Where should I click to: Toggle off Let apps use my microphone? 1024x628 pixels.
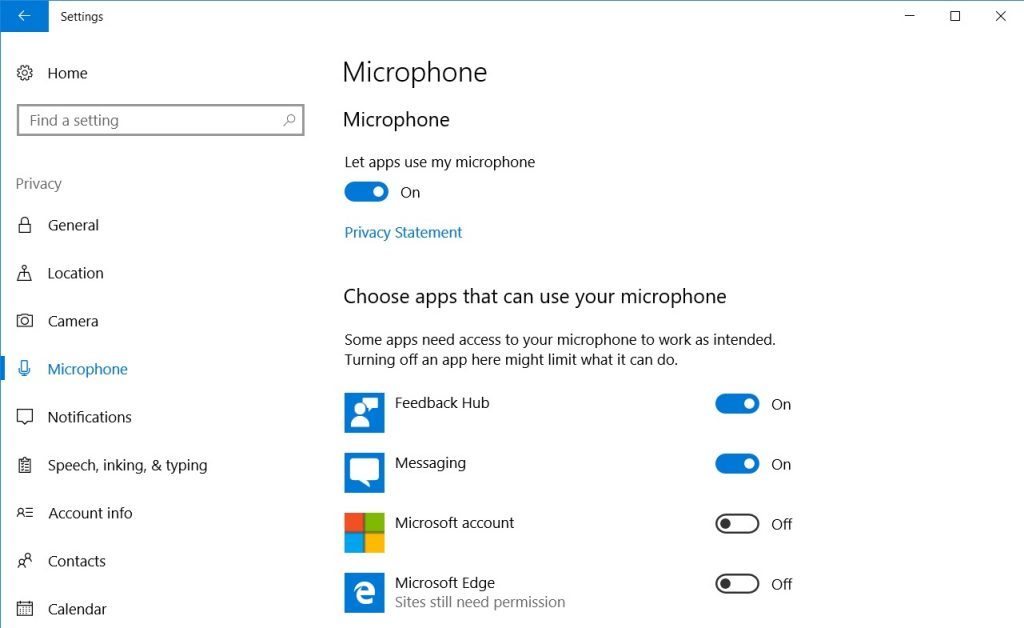click(366, 191)
